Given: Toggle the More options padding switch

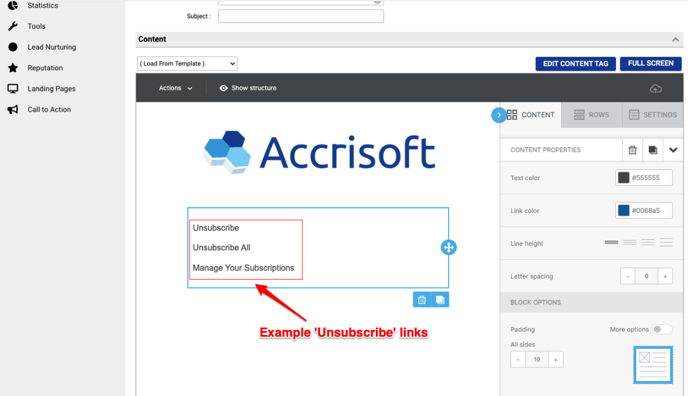Looking at the screenshot, I should click(x=662, y=329).
